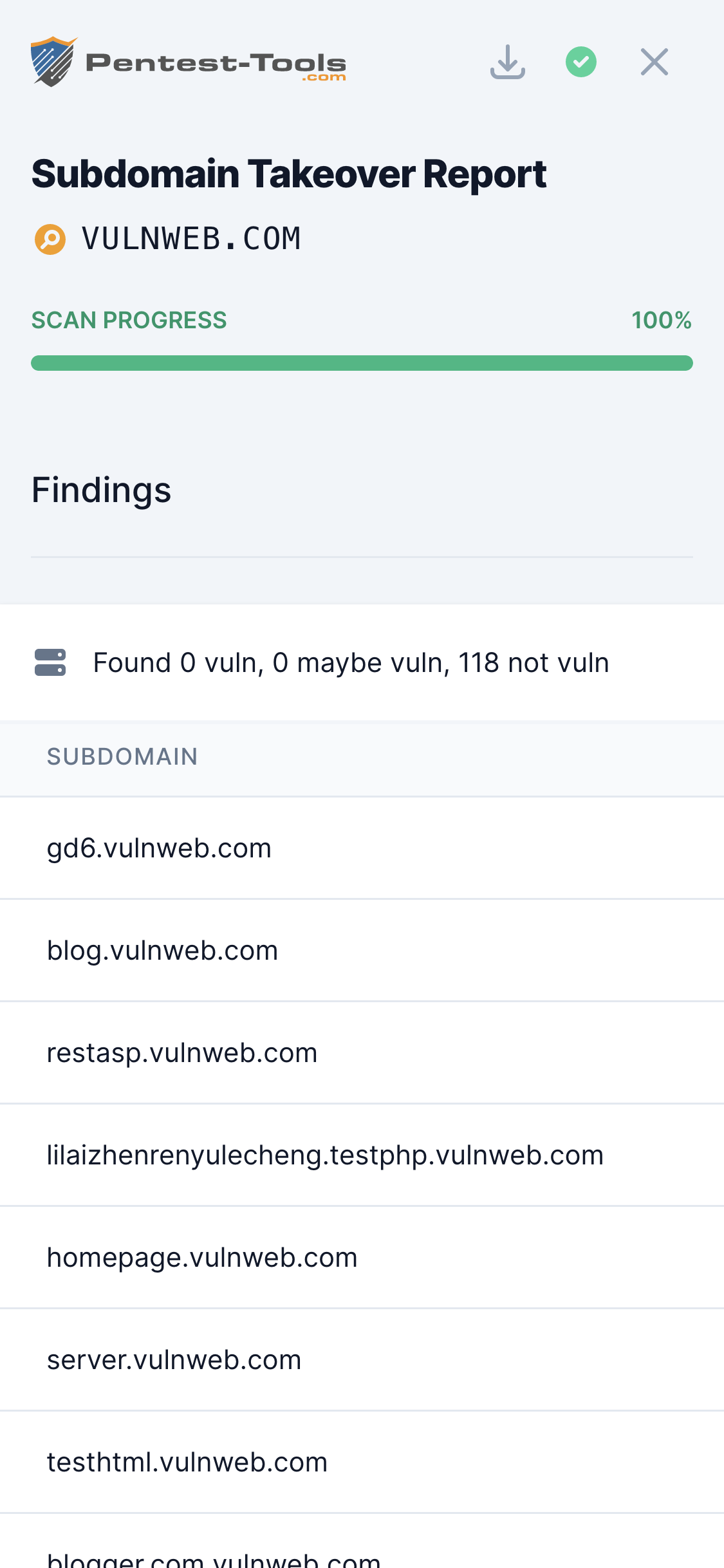Select homepage.vulnweb.com finding
724x1568 pixels.
point(202,1257)
